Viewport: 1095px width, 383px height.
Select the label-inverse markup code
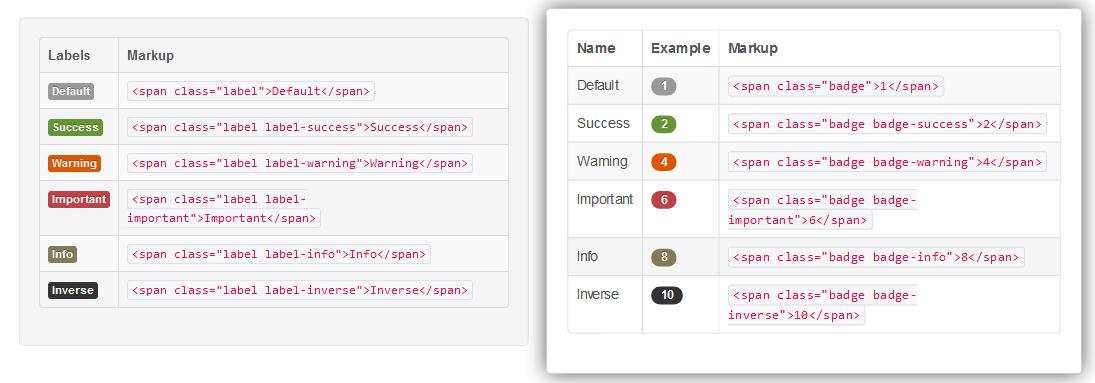point(300,290)
